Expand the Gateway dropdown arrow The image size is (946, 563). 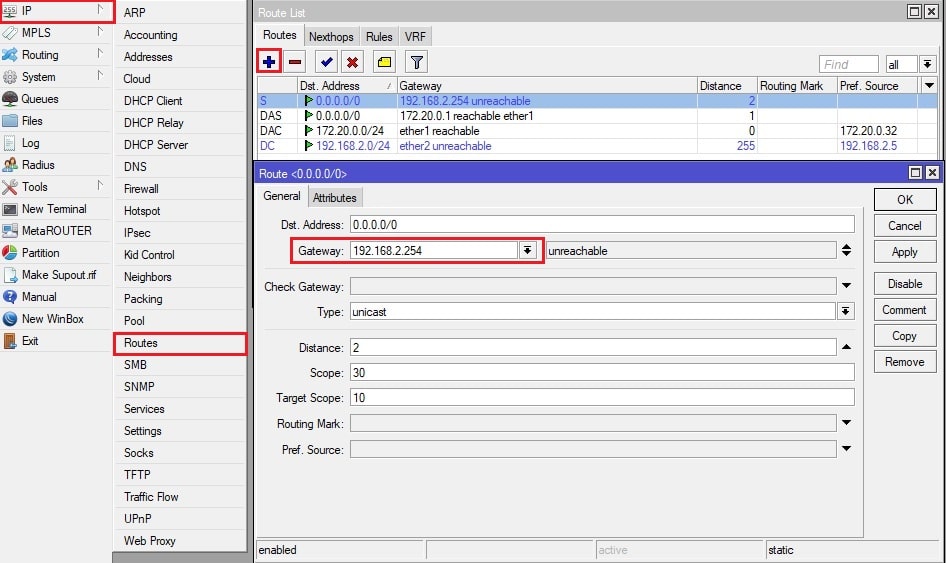(x=528, y=251)
